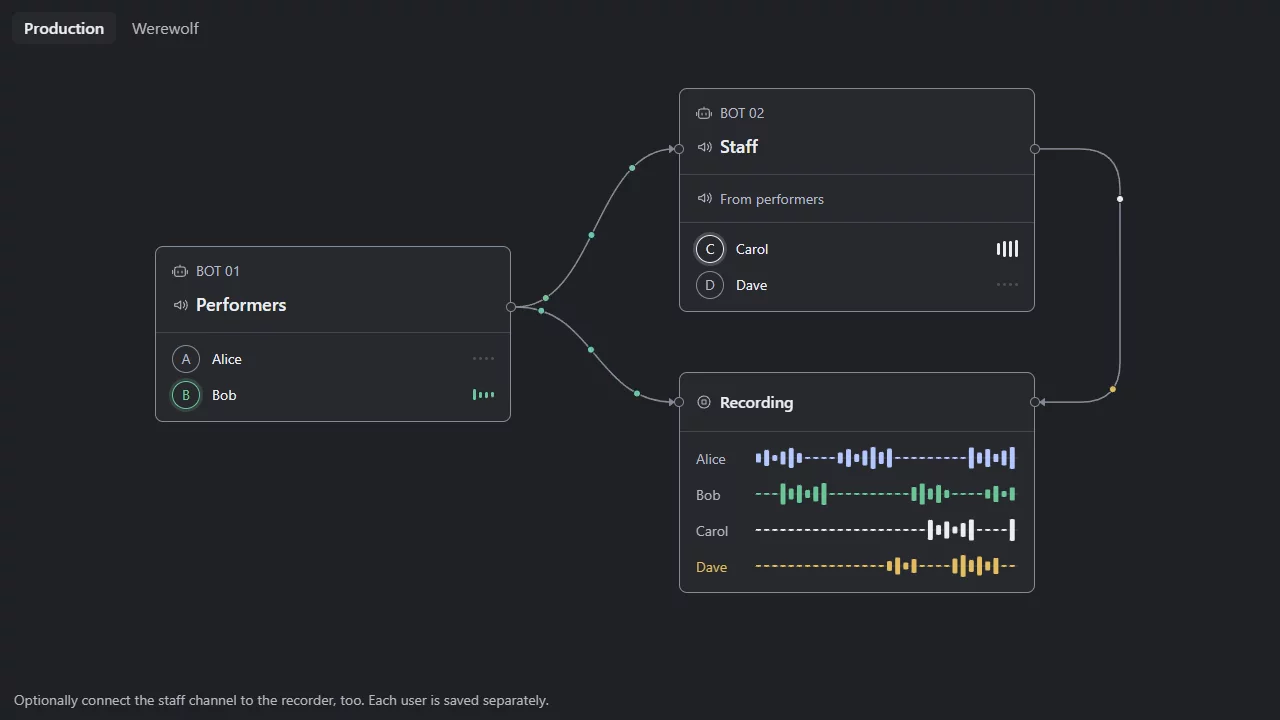Click Dave's idle level dots in Staff
Image resolution: width=1280 pixels, height=720 pixels.
coord(1007,285)
